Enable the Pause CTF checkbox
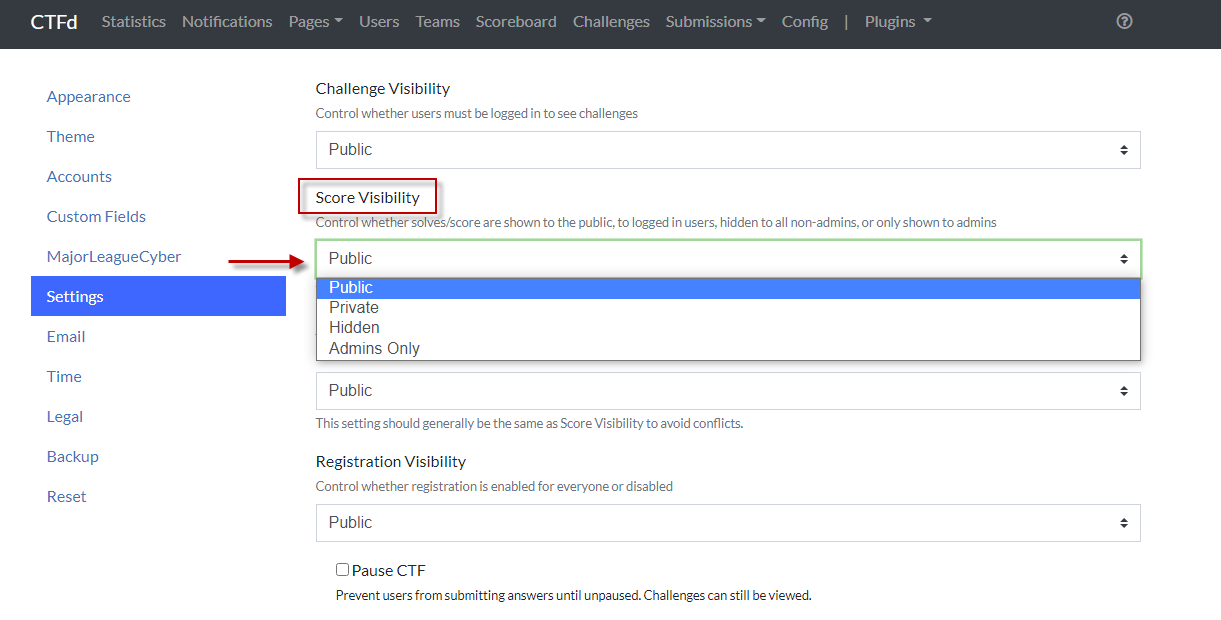The image size is (1221, 620). point(342,570)
